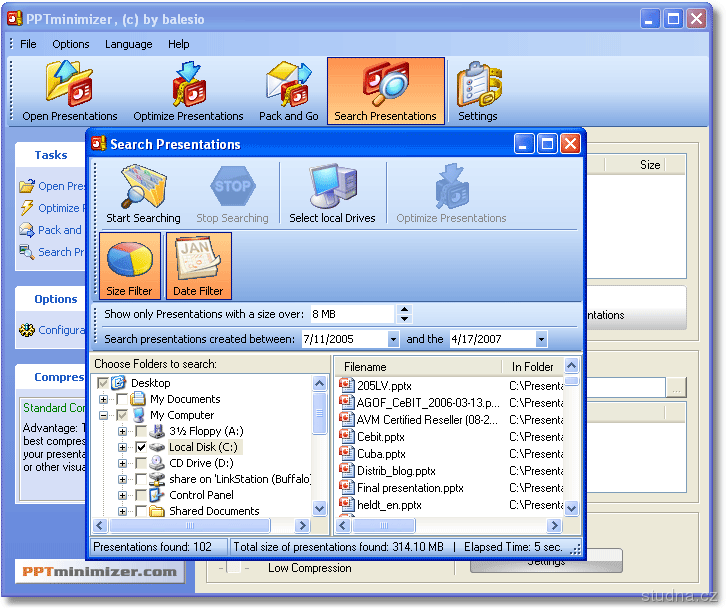Toggle the Desktop checkbox

[103, 383]
